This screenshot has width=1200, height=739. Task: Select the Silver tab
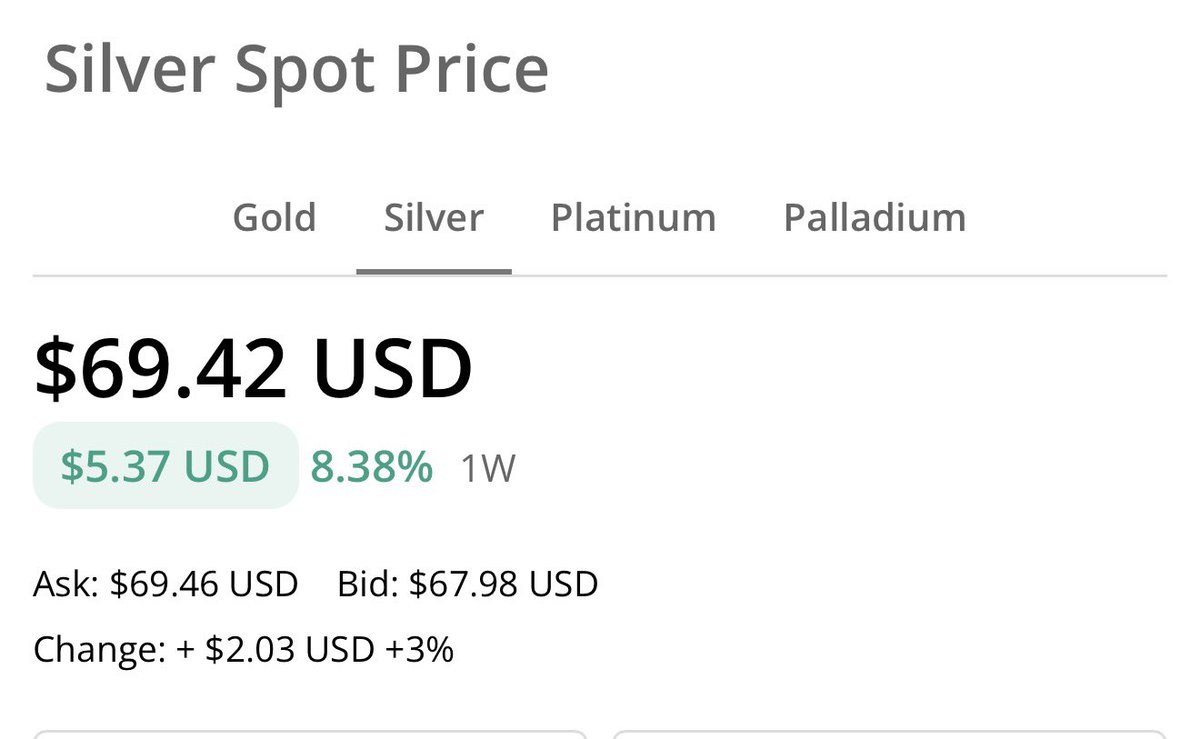point(434,217)
